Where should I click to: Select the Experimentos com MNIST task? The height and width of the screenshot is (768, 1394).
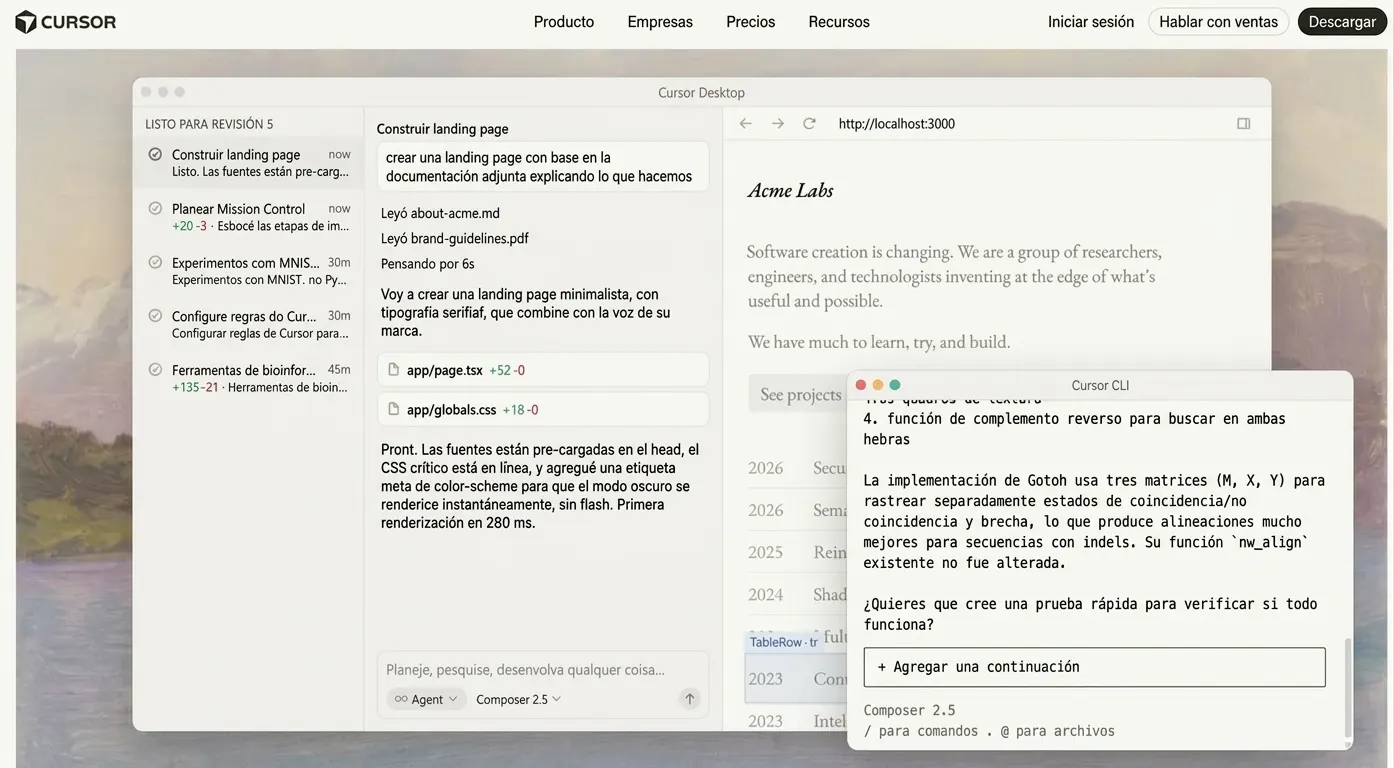(x=248, y=270)
